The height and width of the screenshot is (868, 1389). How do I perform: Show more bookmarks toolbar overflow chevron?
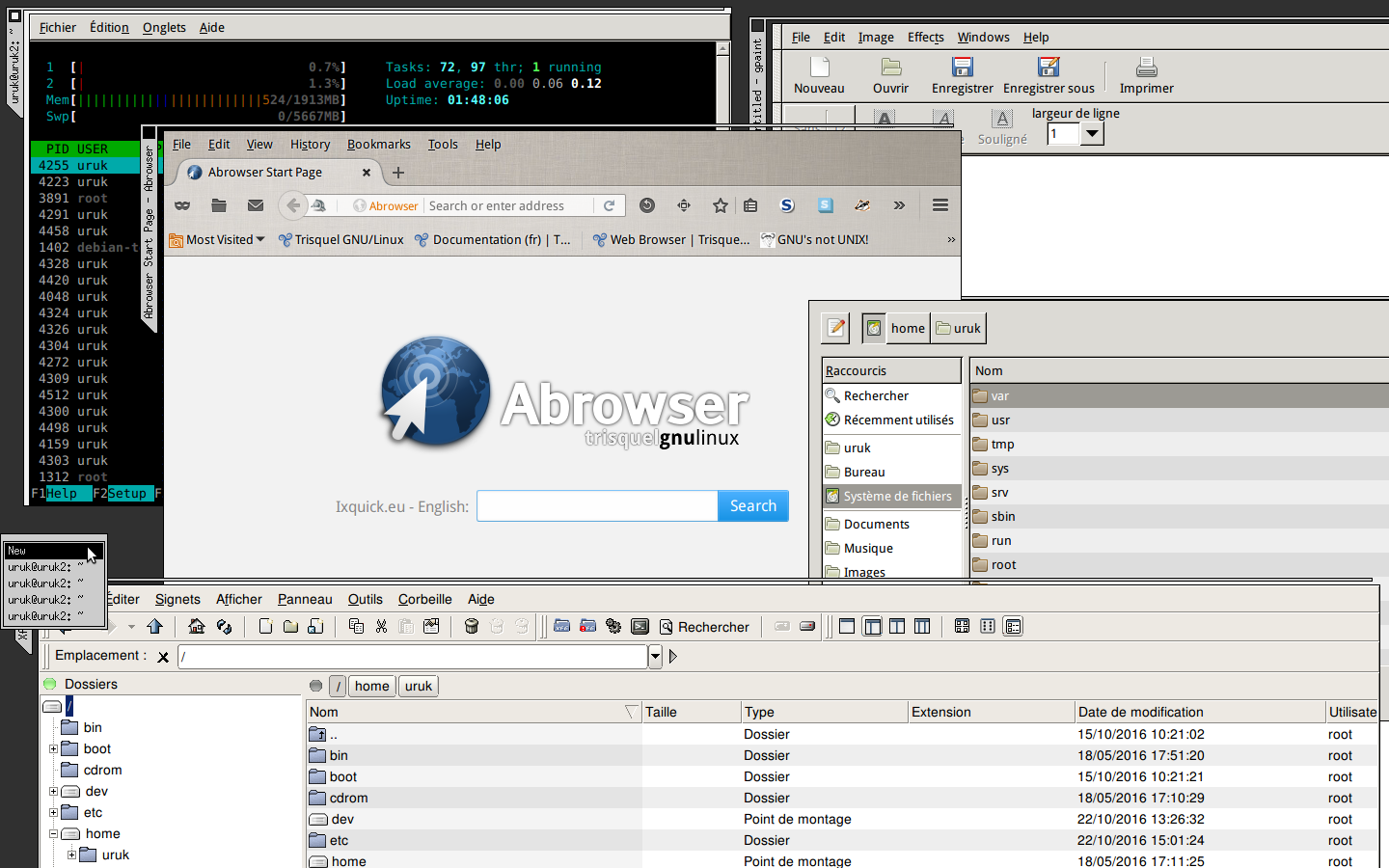tap(951, 240)
